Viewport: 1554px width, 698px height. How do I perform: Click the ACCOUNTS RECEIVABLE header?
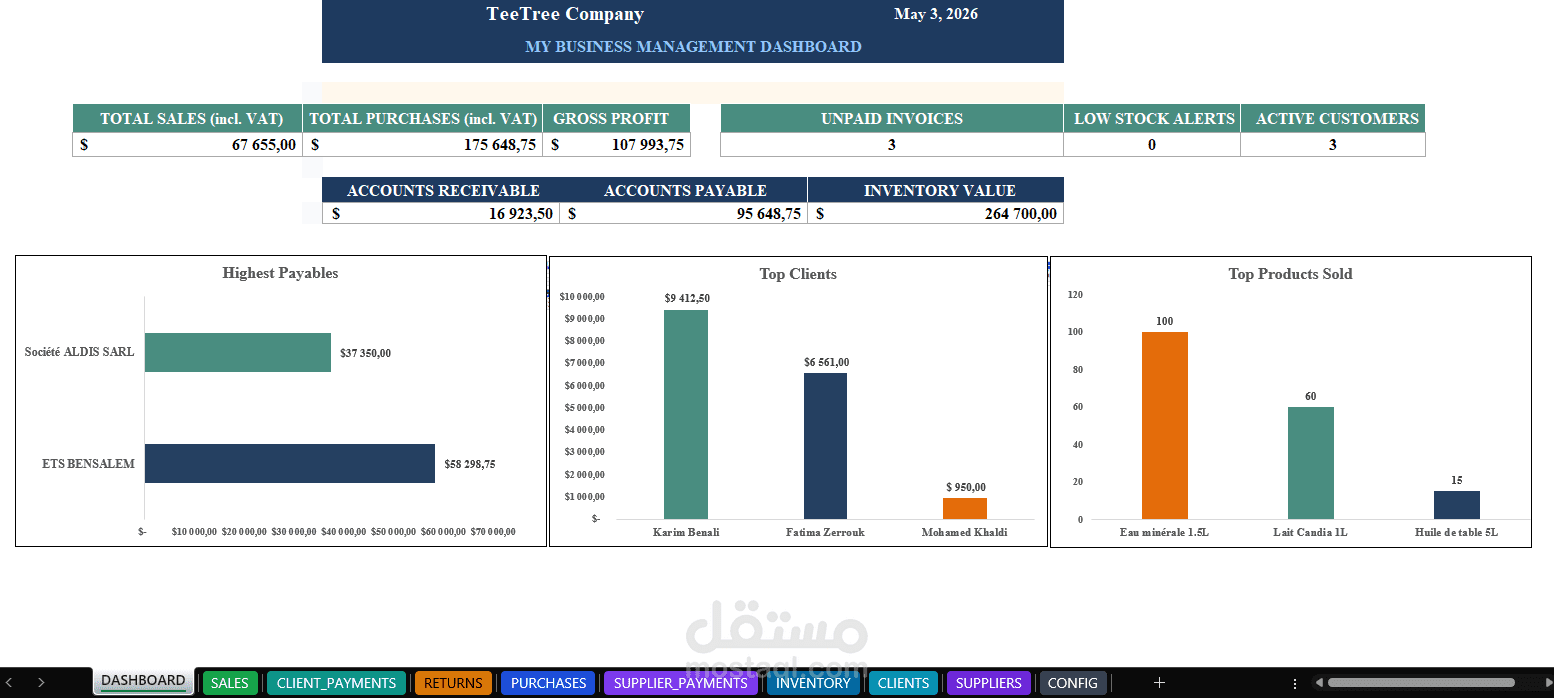click(441, 190)
